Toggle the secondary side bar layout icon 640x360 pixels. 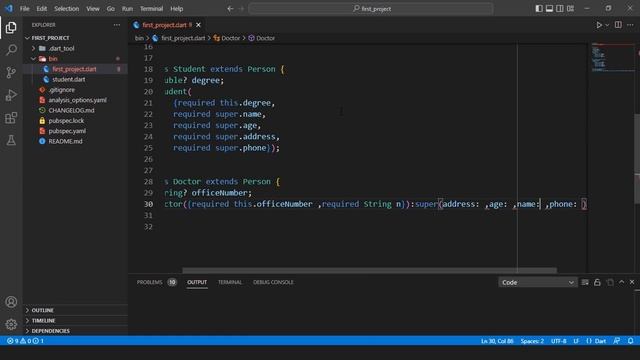click(560, 9)
